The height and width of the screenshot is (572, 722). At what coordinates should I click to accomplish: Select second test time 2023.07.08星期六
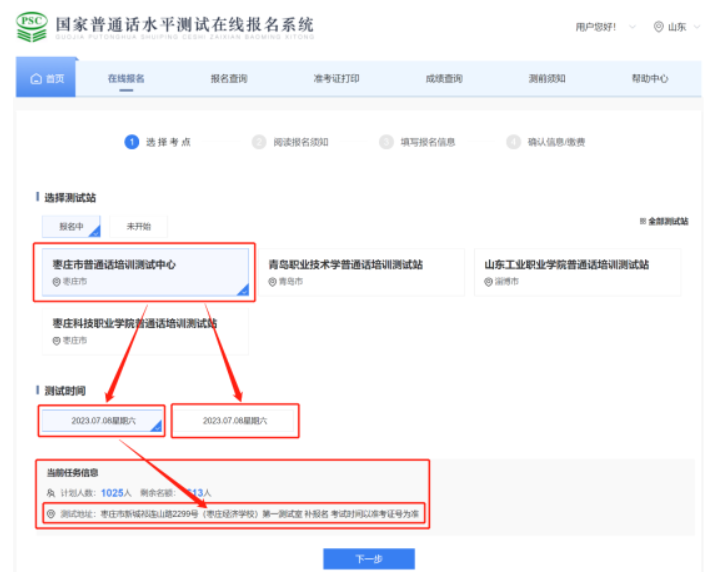click(x=235, y=421)
